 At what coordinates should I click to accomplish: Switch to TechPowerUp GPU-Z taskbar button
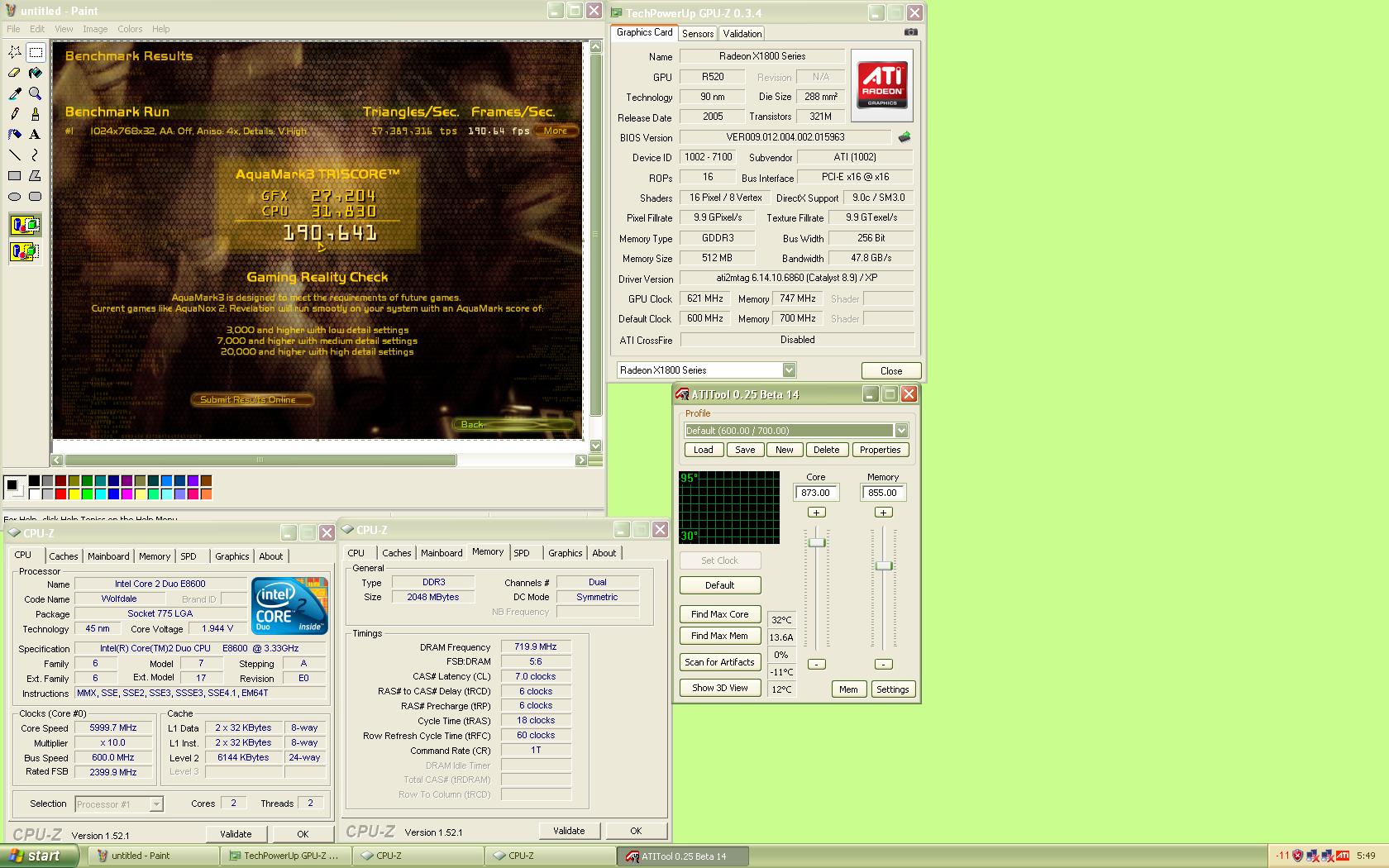pos(285,856)
